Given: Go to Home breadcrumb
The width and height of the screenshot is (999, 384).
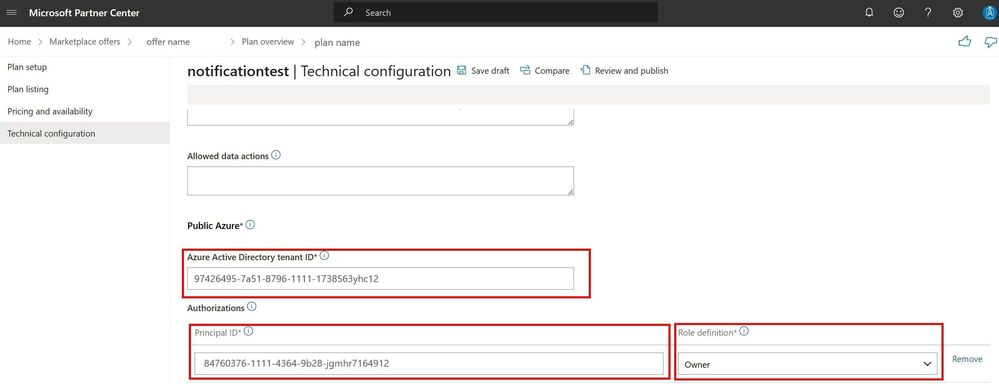Looking at the screenshot, I should coord(19,41).
